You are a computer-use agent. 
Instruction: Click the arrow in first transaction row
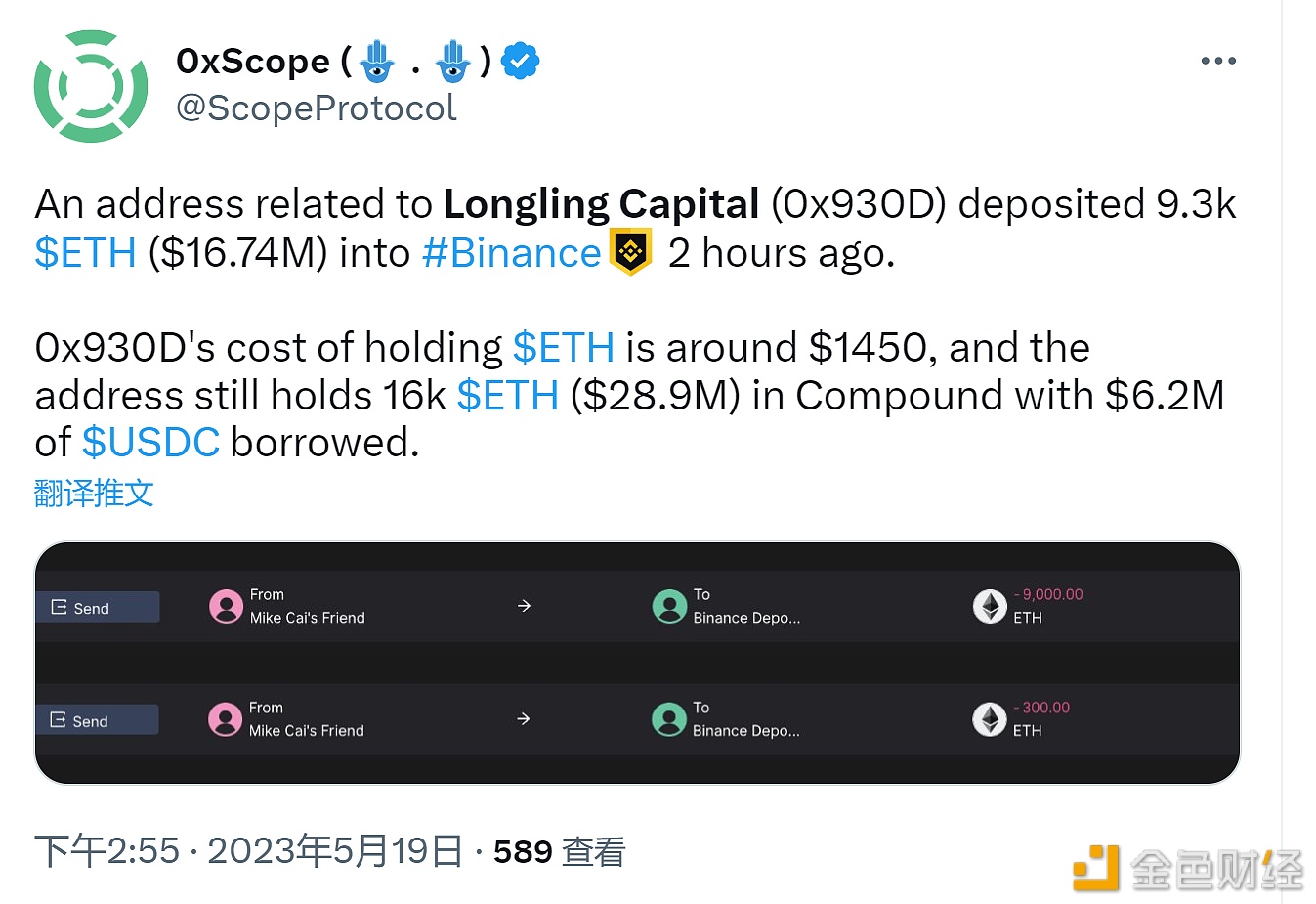[524, 606]
